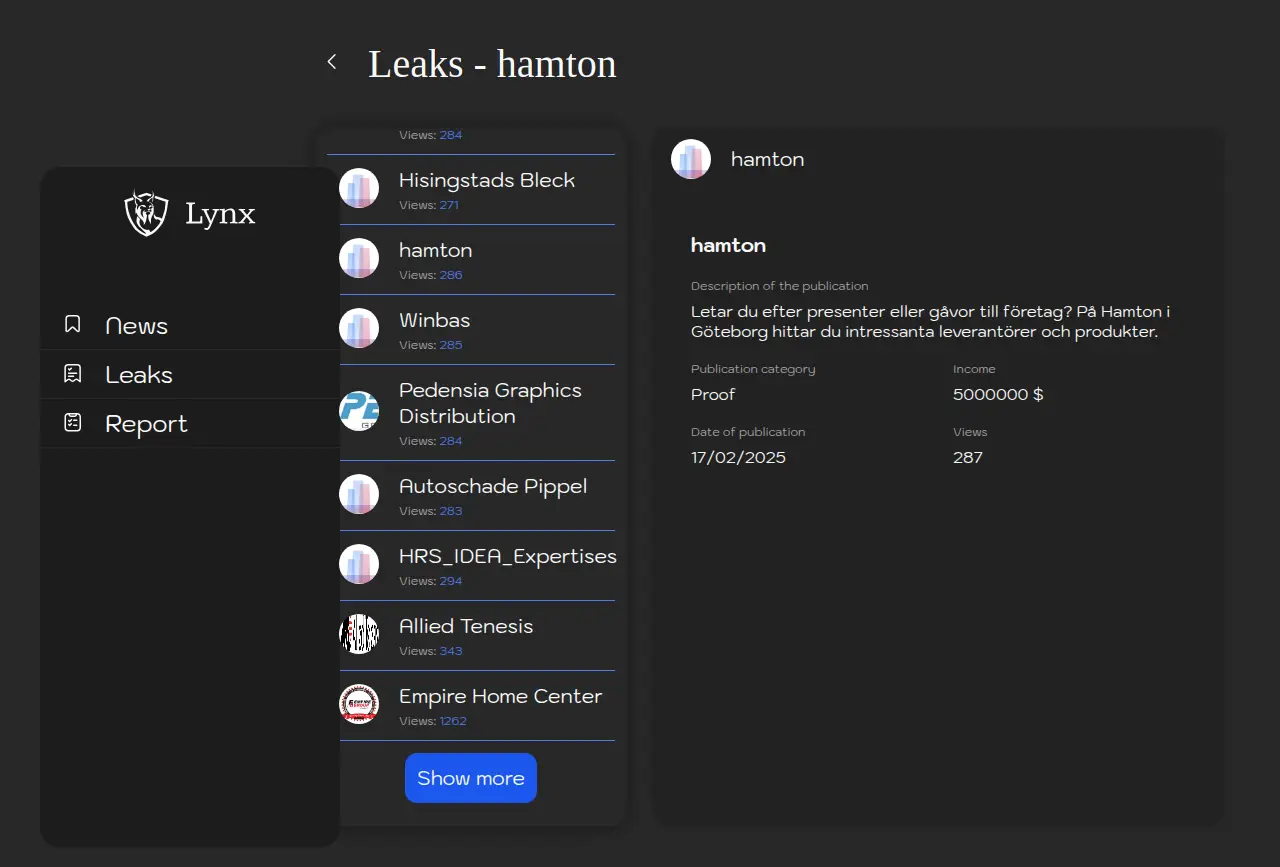Image resolution: width=1280 pixels, height=867 pixels.
Task: Click the Empire Home Center logo
Action: (359, 704)
